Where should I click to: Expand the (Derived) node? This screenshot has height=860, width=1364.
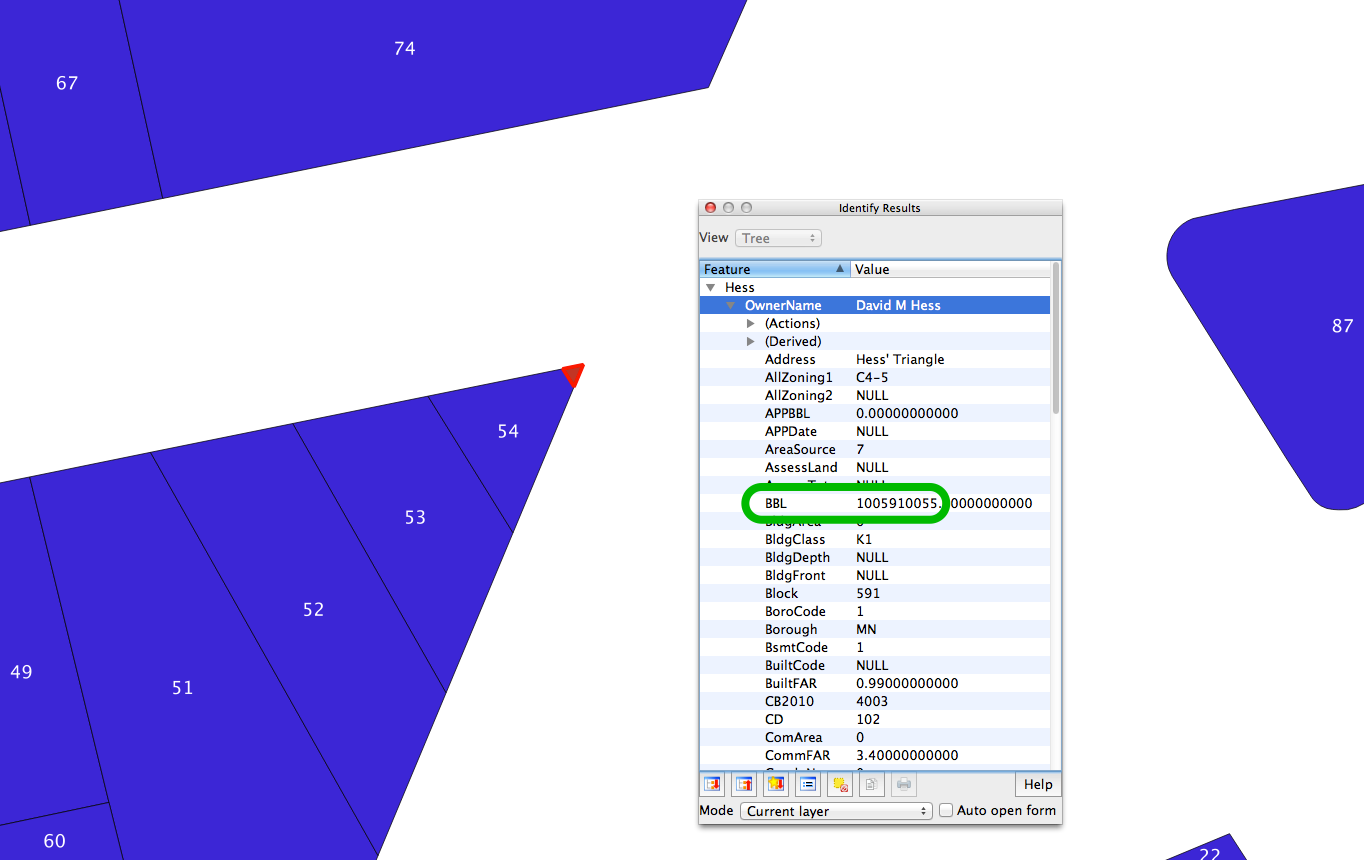tap(751, 342)
